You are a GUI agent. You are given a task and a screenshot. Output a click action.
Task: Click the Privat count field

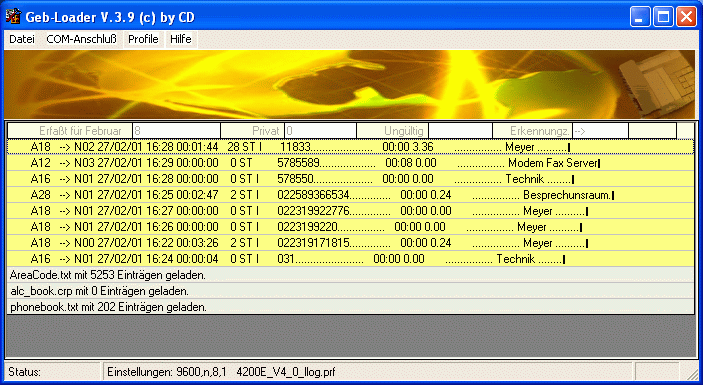321,131
